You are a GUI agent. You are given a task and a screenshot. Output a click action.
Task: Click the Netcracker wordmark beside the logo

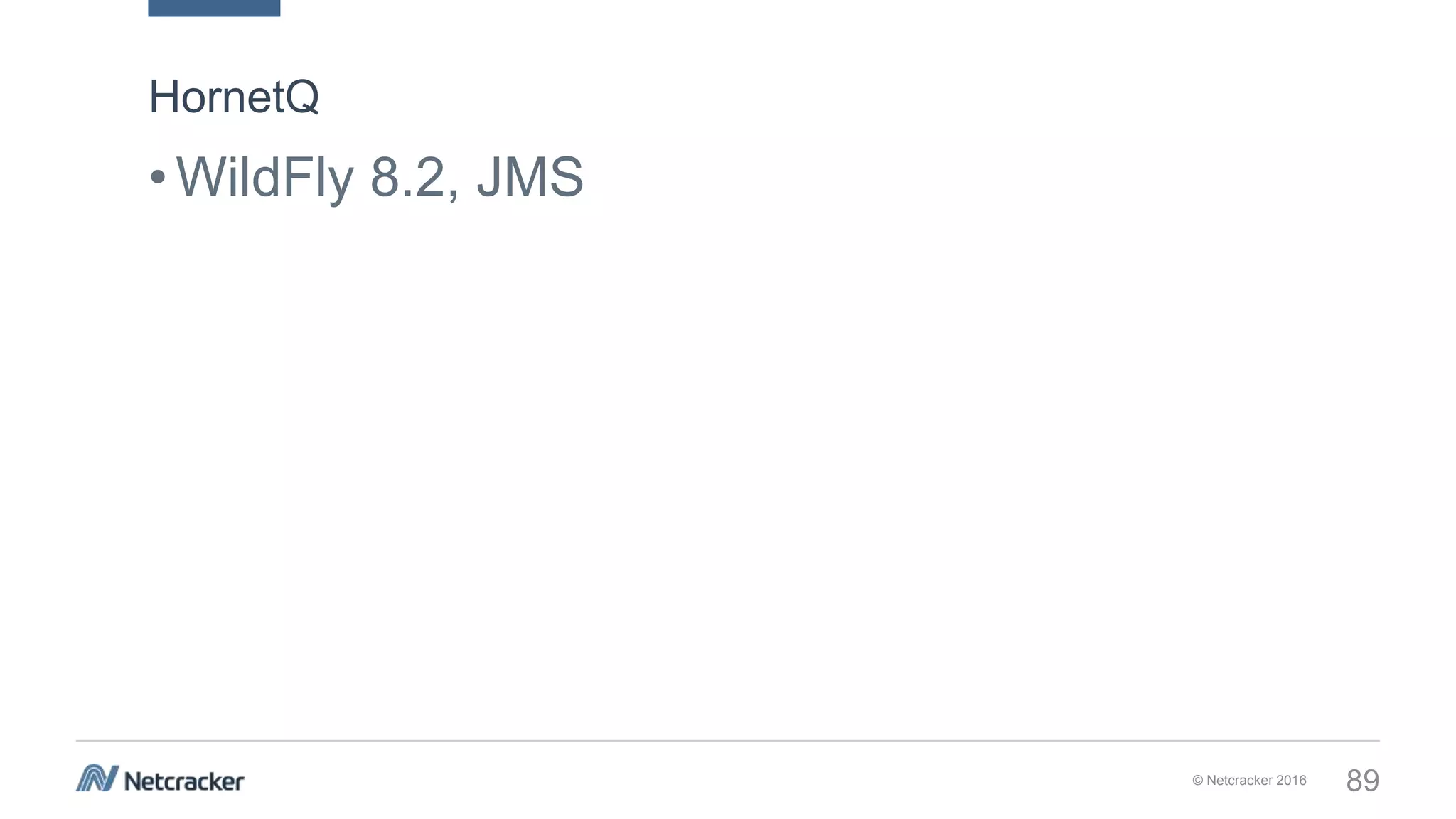coord(184,781)
